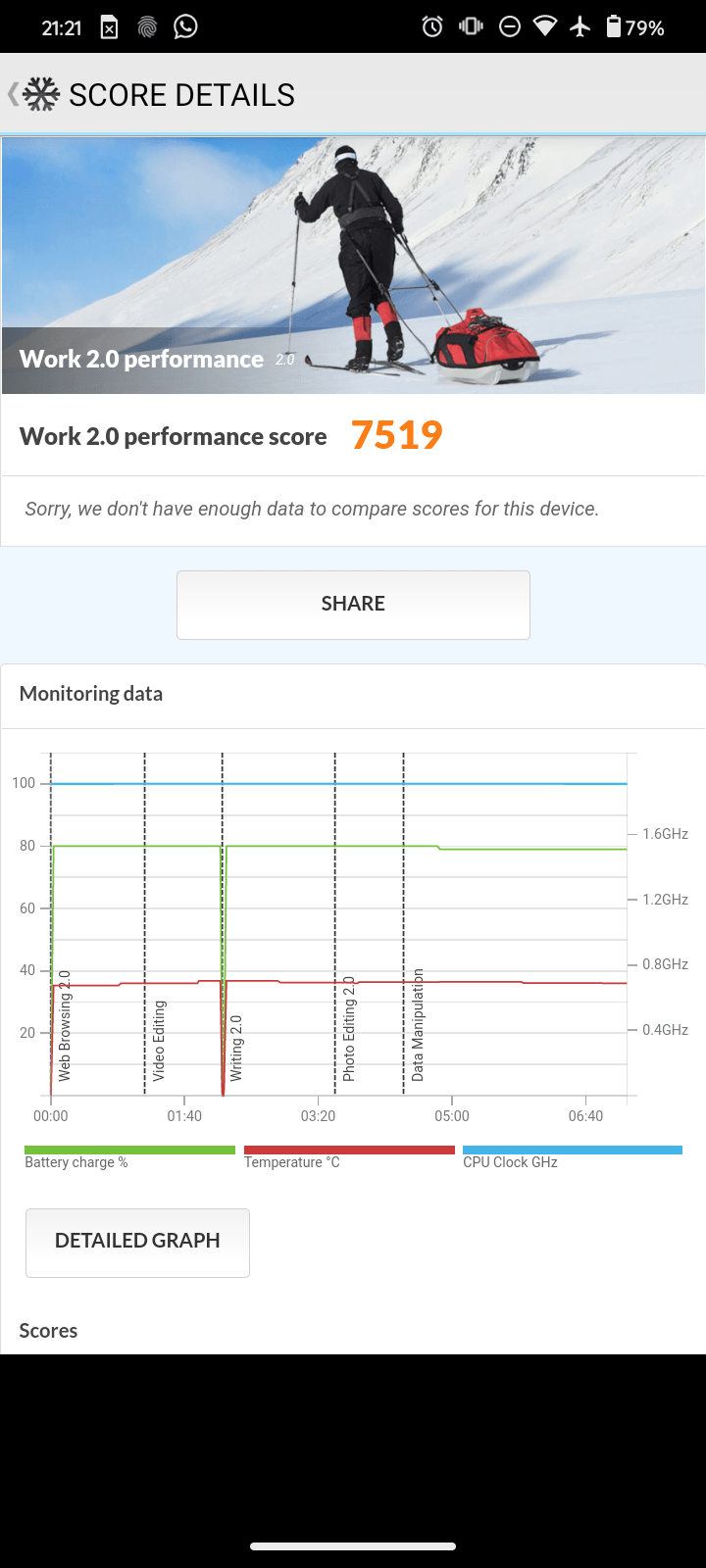Viewport: 706px width, 1568px height.
Task: Tap the Wi-Fi status icon
Action: coord(544,26)
